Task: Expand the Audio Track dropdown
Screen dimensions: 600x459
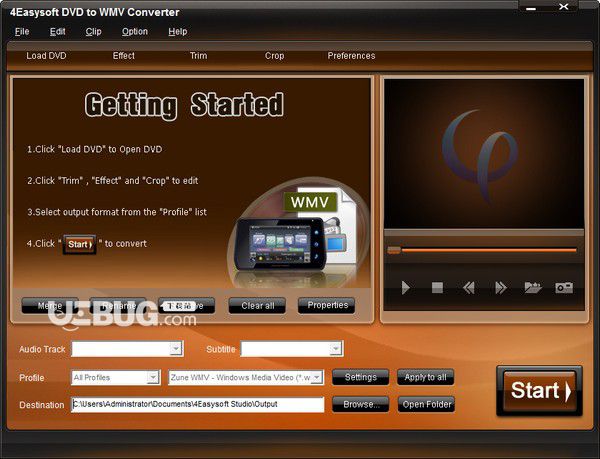Action: [176, 349]
